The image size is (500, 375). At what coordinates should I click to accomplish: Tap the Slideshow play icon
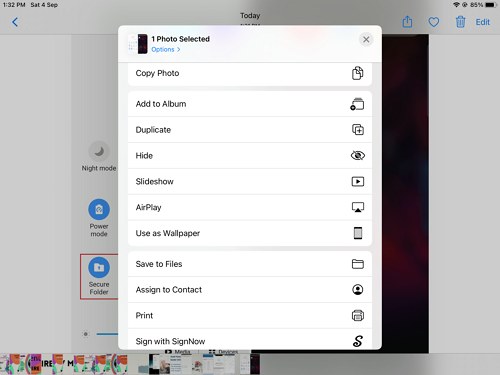pyautogui.click(x=358, y=182)
